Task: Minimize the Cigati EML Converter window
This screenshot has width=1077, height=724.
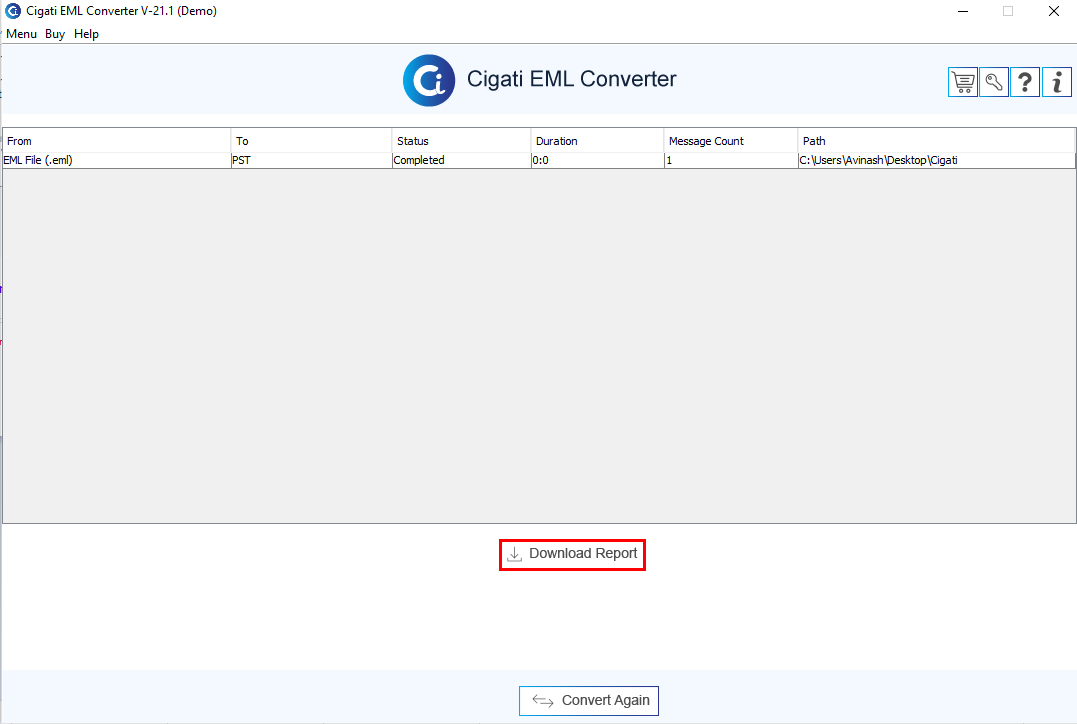Action: pos(963,11)
